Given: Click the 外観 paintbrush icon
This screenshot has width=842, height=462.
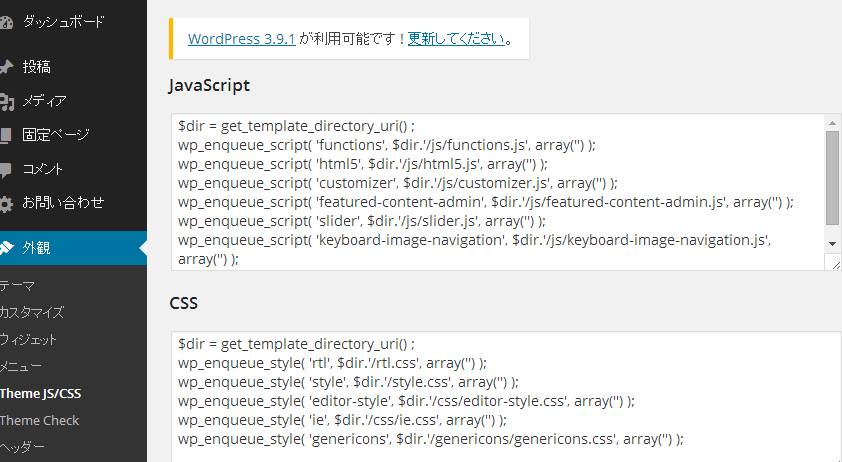Looking at the screenshot, I should coord(6,248).
